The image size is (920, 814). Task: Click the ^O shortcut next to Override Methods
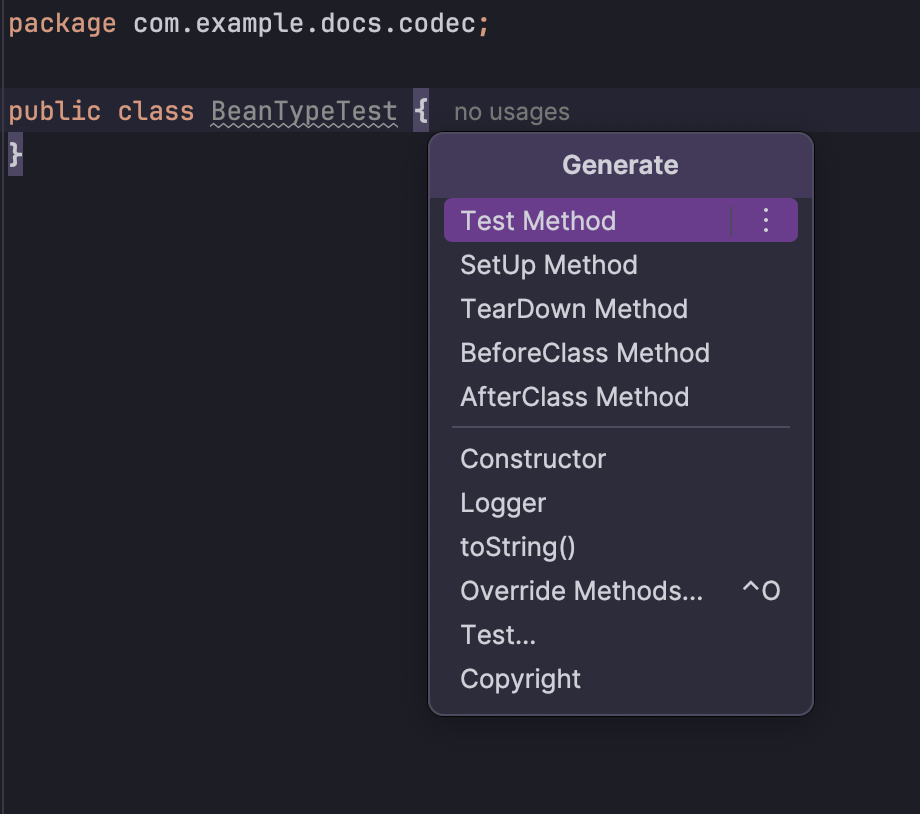(x=763, y=590)
